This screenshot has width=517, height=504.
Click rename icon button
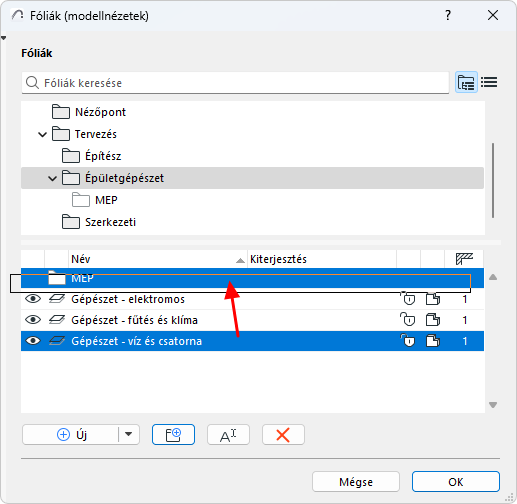click(228, 435)
